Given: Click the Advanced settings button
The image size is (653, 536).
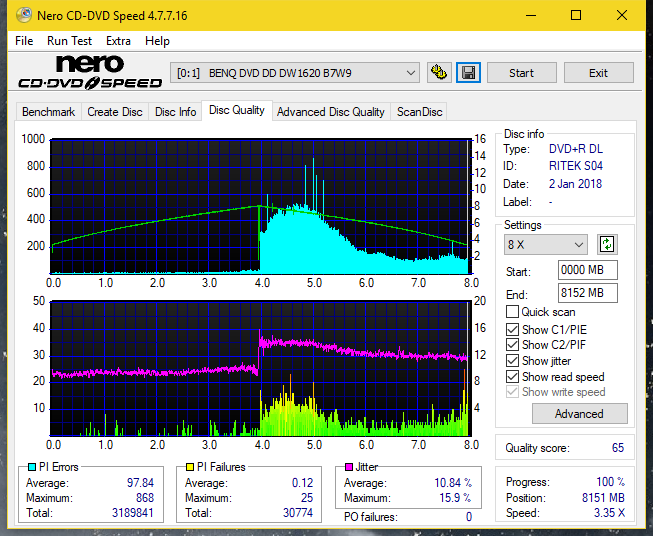Looking at the screenshot, I should pyautogui.click(x=579, y=414).
